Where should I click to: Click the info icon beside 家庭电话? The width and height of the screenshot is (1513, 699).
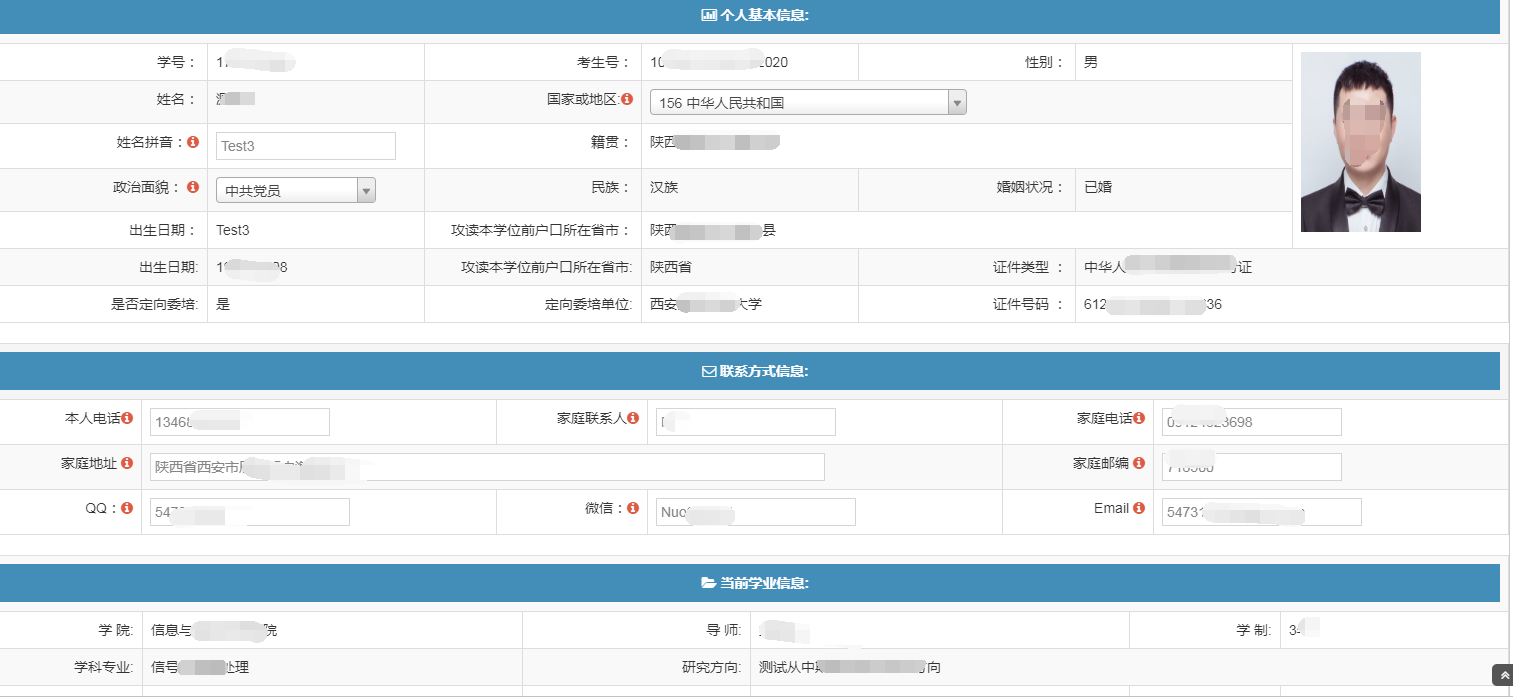(1139, 419)
